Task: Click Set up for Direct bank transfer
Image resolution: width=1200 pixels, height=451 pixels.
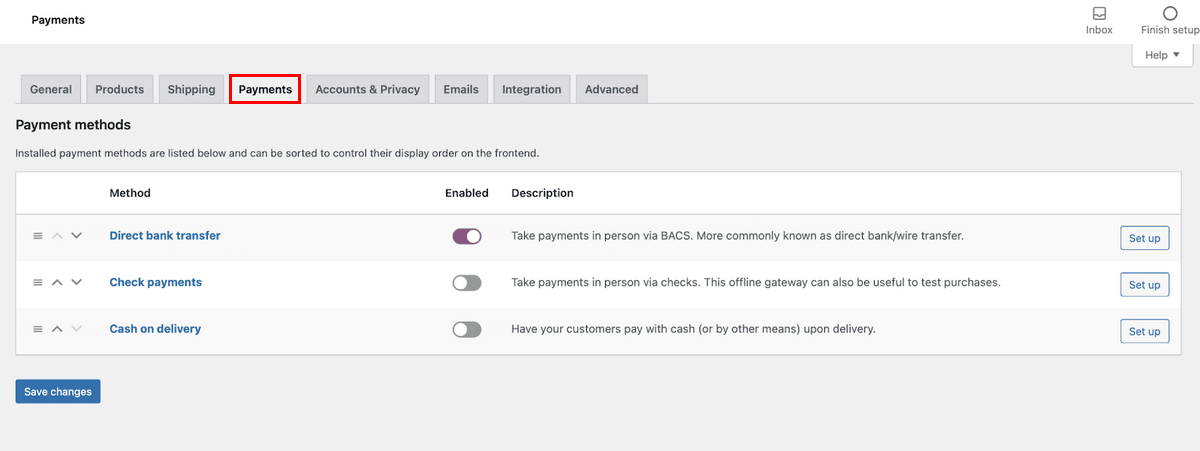Action: (x=1144, y=238)
